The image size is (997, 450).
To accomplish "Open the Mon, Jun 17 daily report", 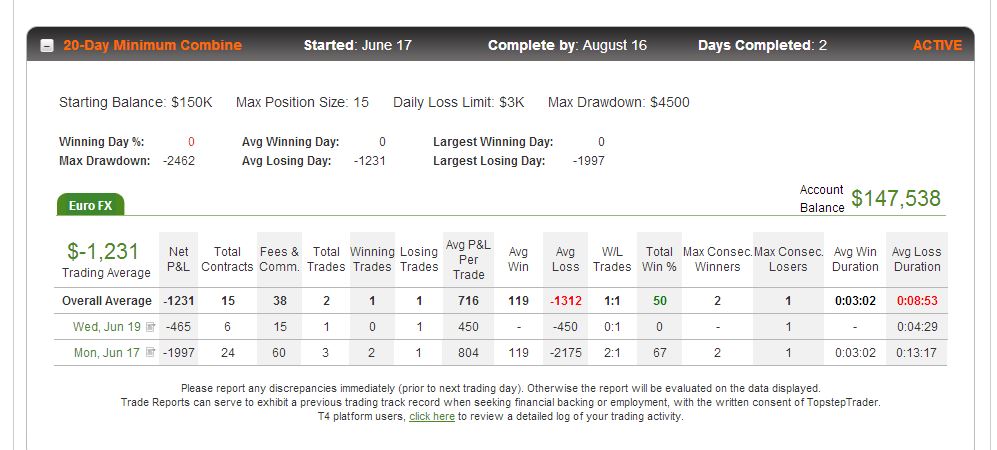I will (x=107, y=352).
